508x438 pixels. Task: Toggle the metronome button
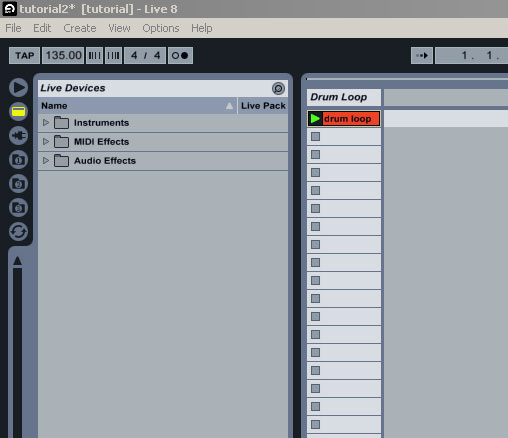[x=180, y=55]
